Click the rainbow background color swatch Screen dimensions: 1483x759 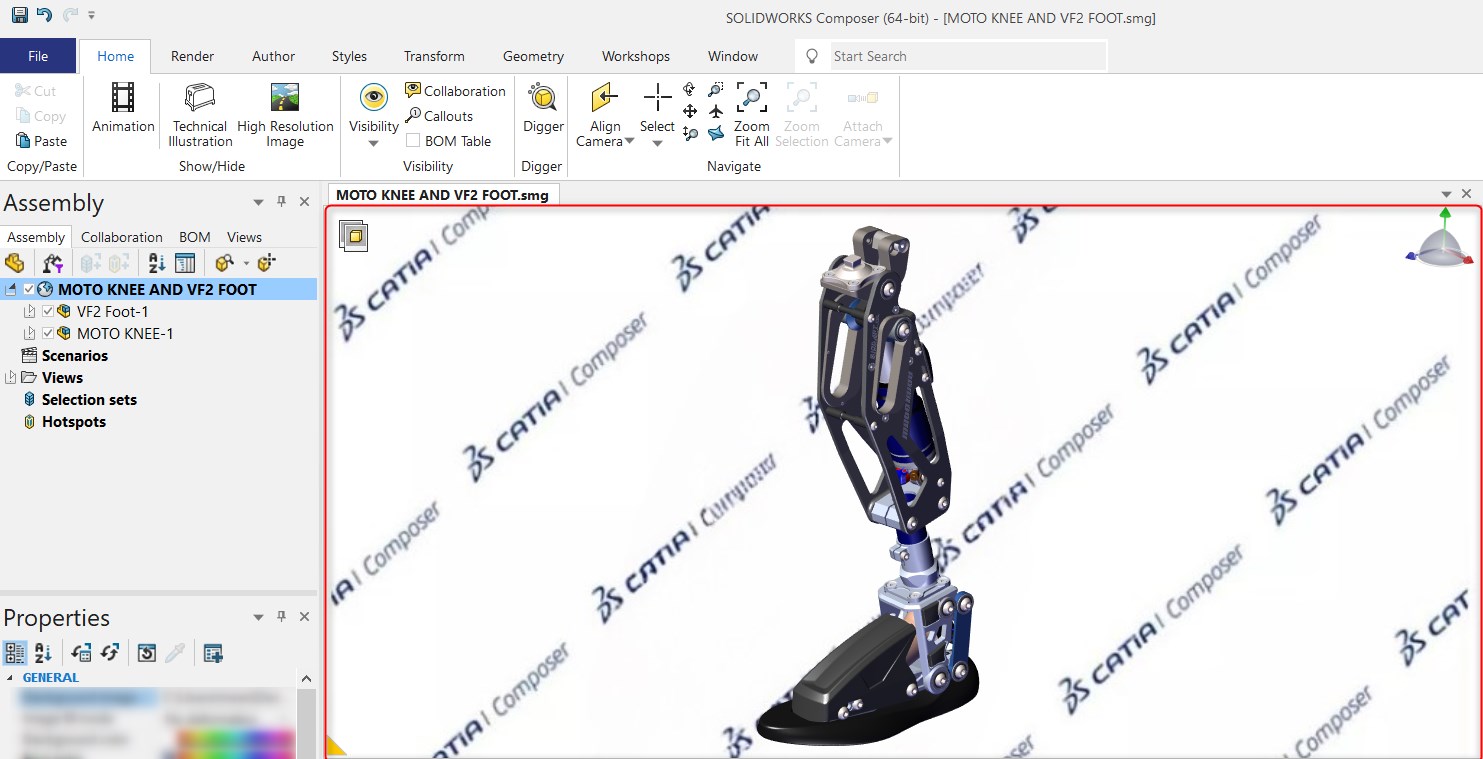point(237,741)
